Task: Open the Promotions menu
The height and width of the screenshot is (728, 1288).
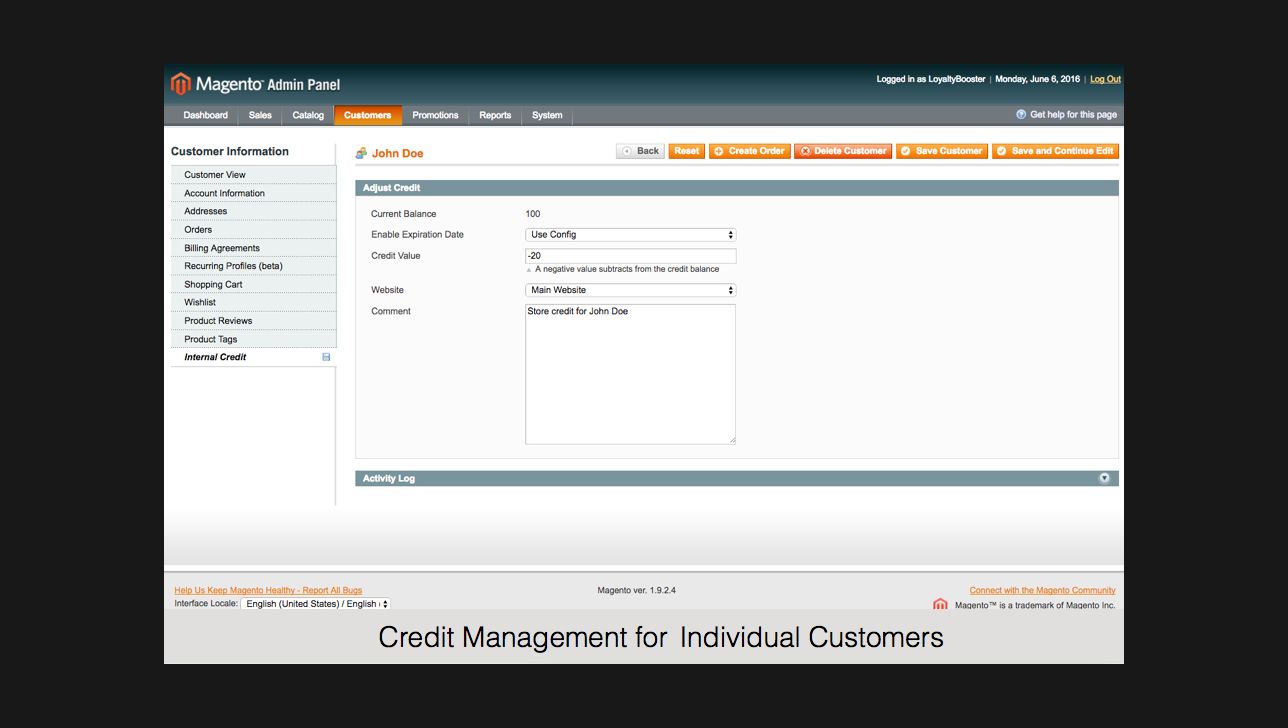Action: (x=435, y=115)
